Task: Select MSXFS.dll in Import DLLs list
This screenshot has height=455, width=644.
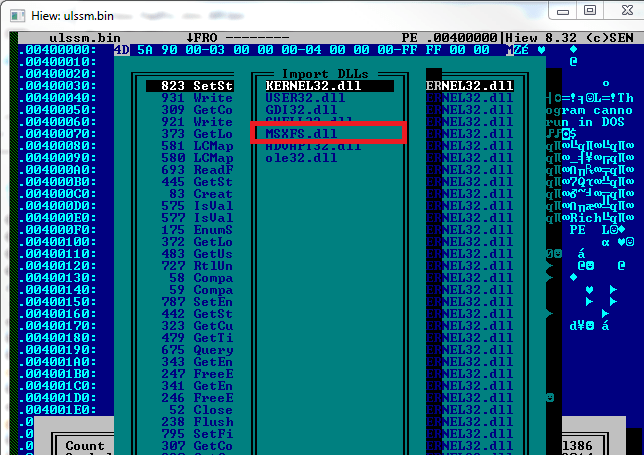Action: pos(301,133)
